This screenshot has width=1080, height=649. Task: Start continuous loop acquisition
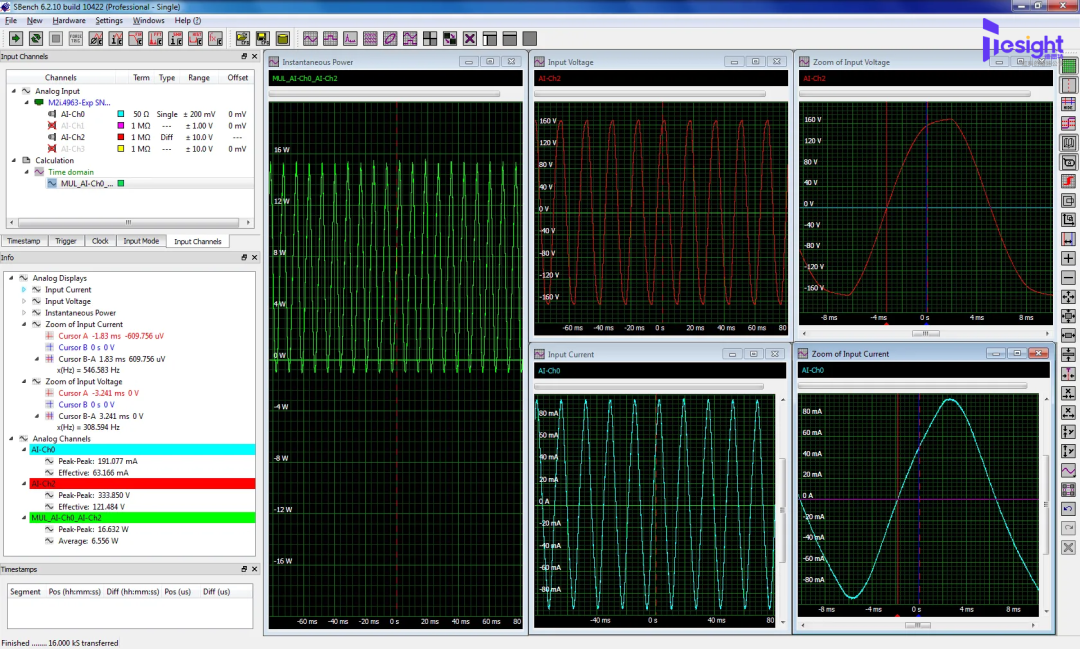35,39
